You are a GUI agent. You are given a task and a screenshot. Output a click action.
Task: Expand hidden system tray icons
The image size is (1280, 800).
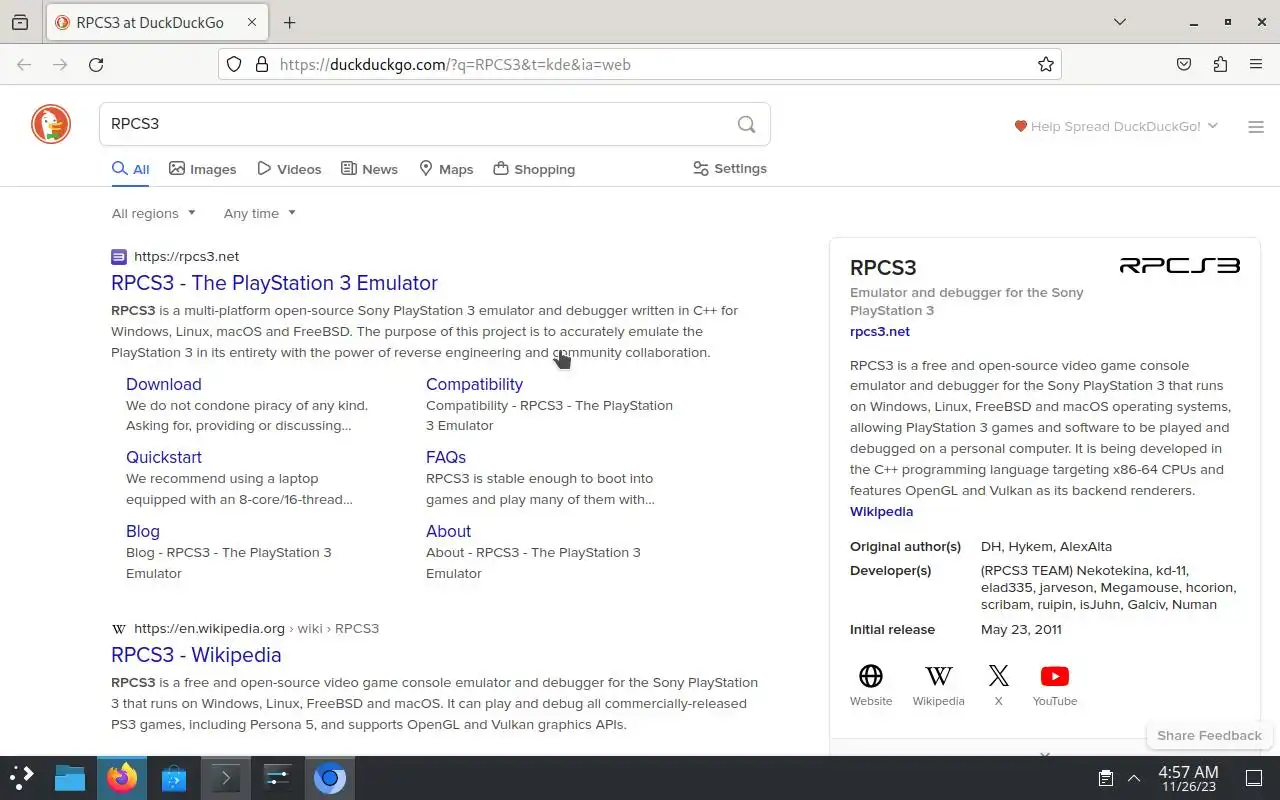1134,778
